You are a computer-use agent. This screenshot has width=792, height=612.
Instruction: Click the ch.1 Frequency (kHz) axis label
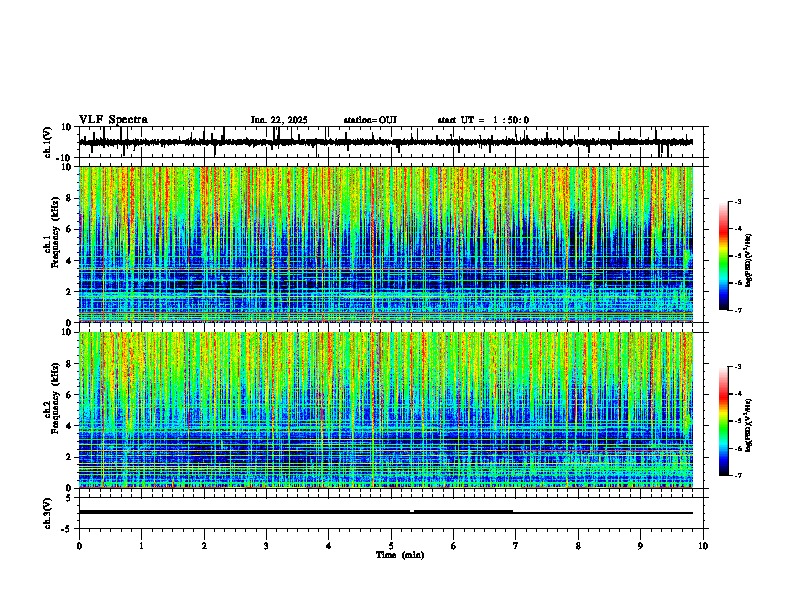[55, 233]
